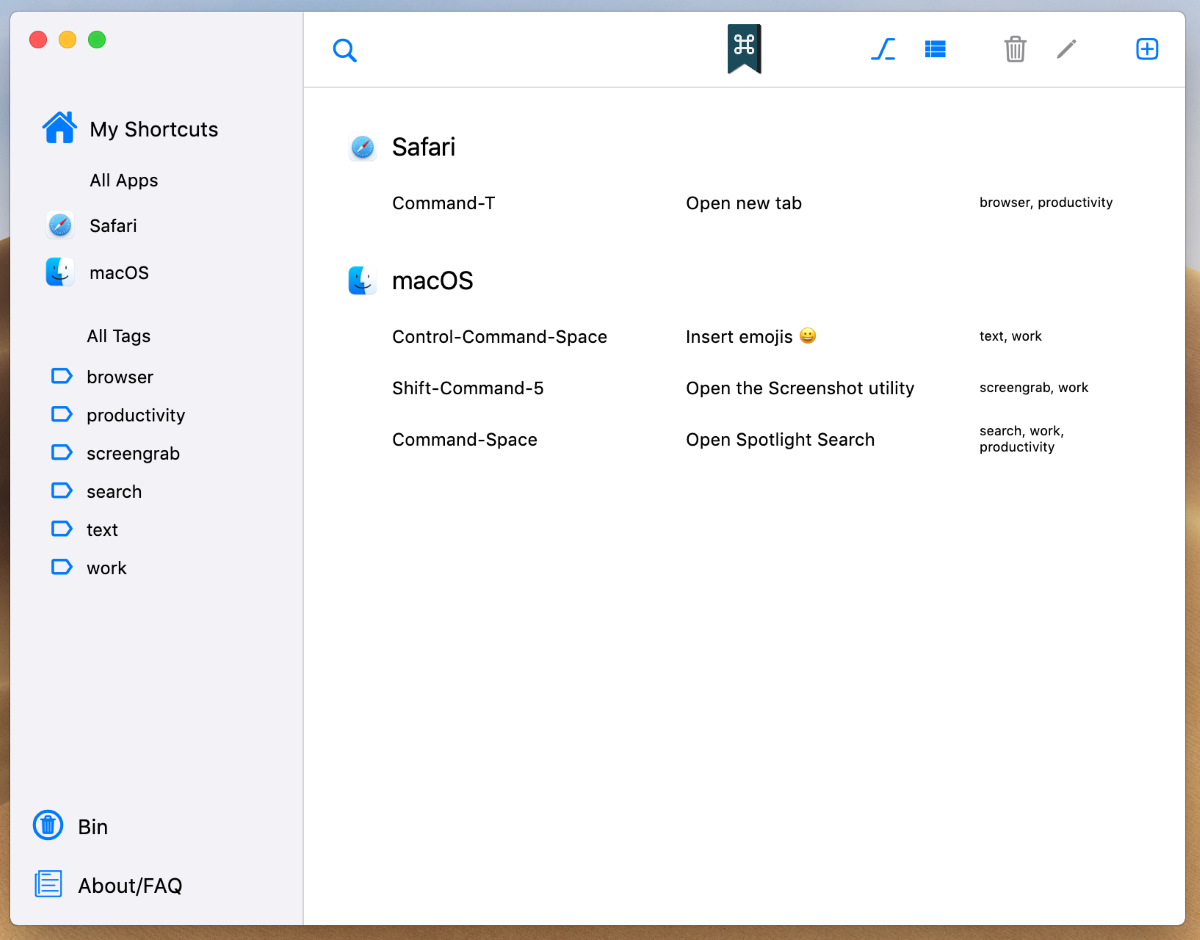Click the 'browser, productivity' tags cell

(x=1046, y=202)
